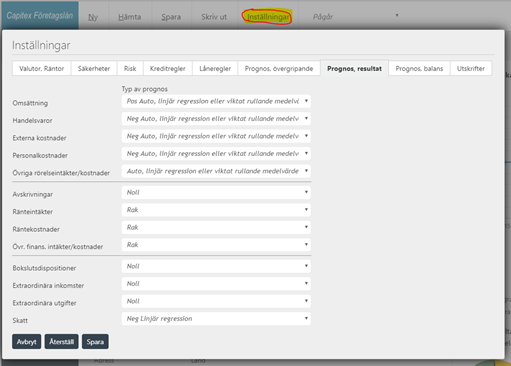511x366 pixels.
Task: Click the Skatt row label
Action: click(20, 321)
